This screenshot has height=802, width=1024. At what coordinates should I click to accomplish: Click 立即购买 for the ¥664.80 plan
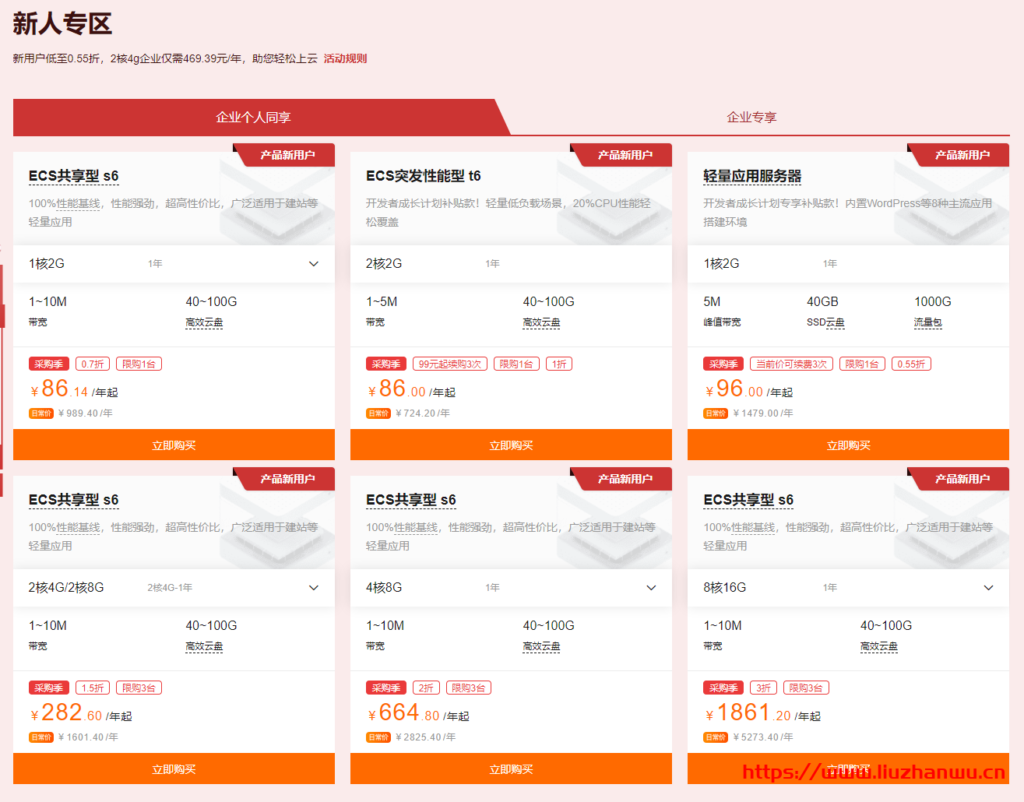pos(511,769)
